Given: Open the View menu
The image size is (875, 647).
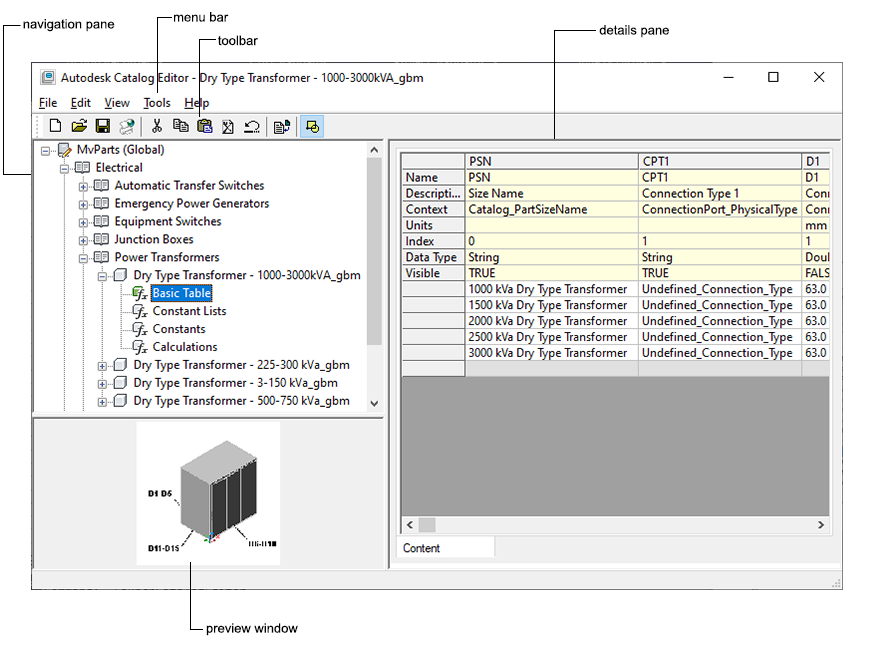Looking at the screenshot, I should point(117,103).
